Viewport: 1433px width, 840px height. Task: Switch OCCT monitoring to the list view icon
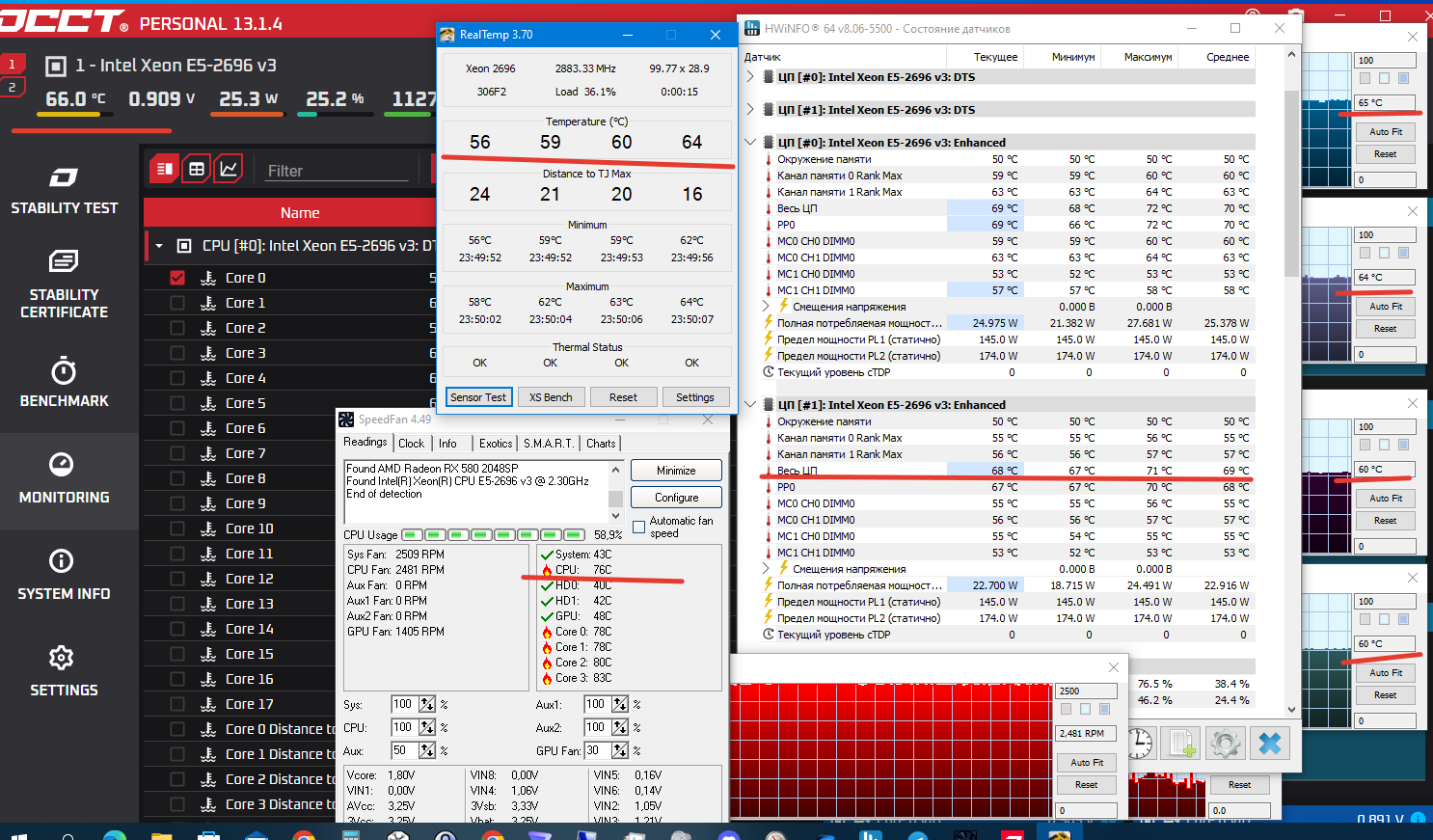(164, 170)
